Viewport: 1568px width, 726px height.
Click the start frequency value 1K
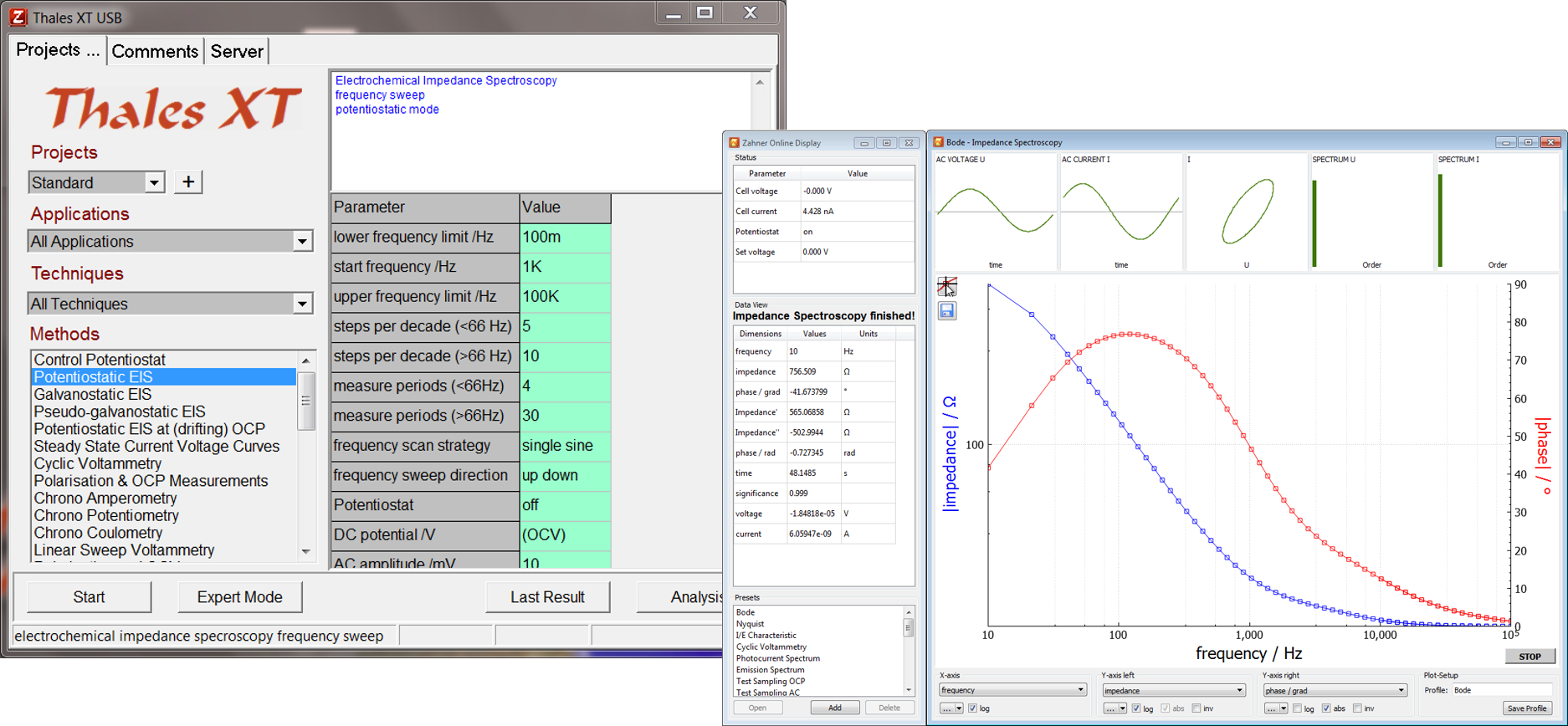(565, 267)
